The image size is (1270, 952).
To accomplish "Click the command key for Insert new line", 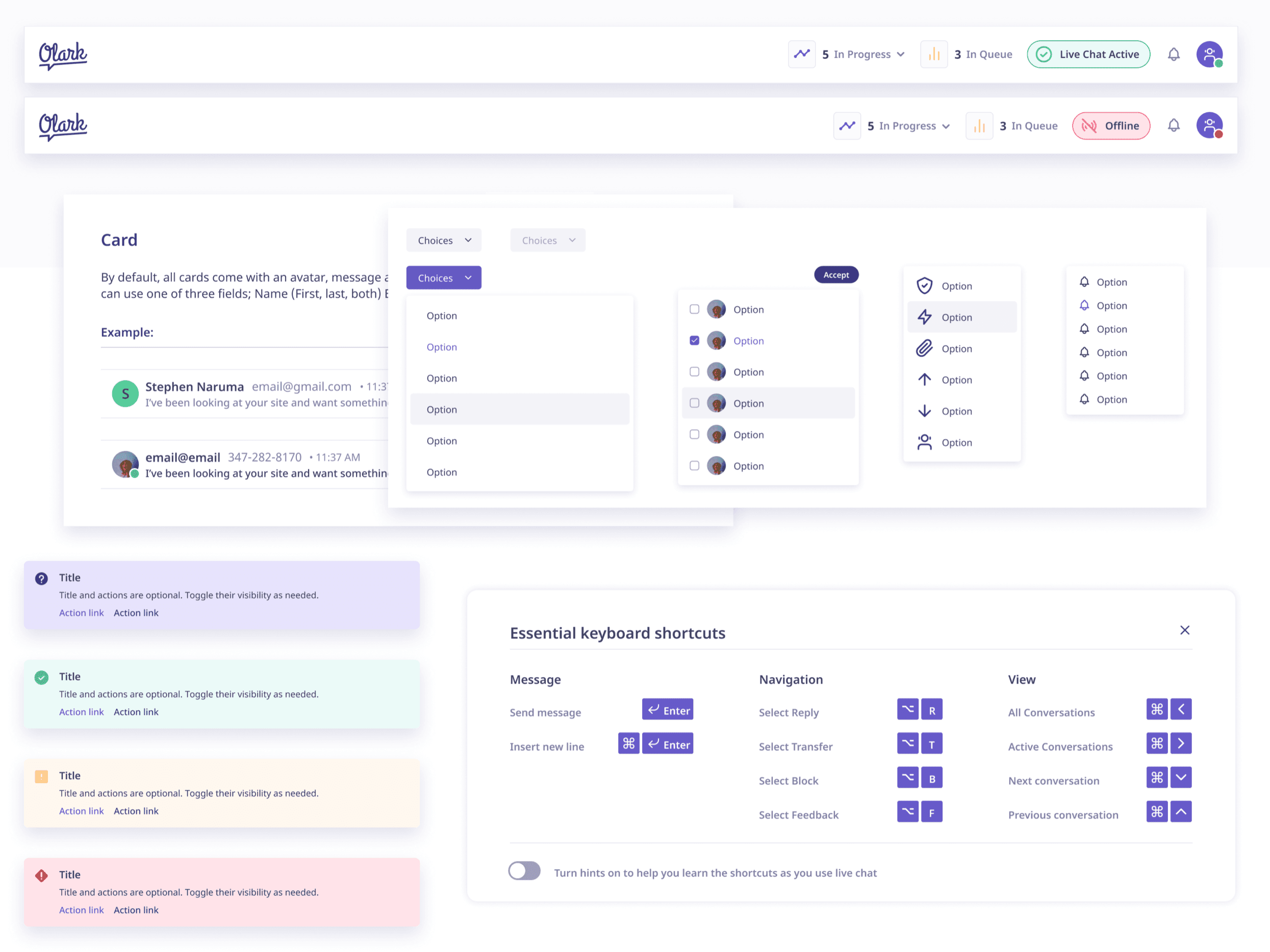I will 629,743.
